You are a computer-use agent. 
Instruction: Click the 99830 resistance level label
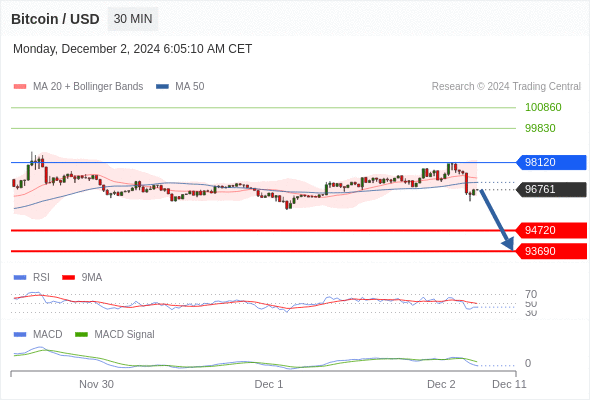540,128
